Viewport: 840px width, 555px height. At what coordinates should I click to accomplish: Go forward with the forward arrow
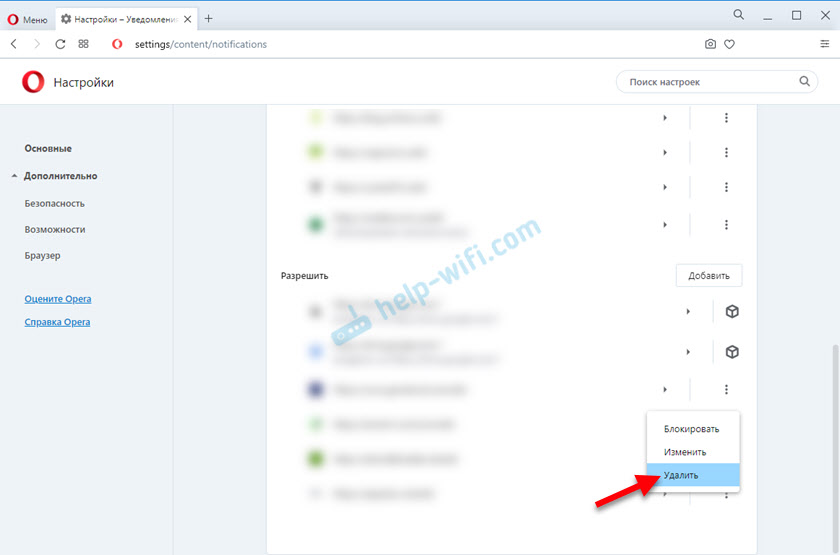pyautogui.click(x=37, y=44)
